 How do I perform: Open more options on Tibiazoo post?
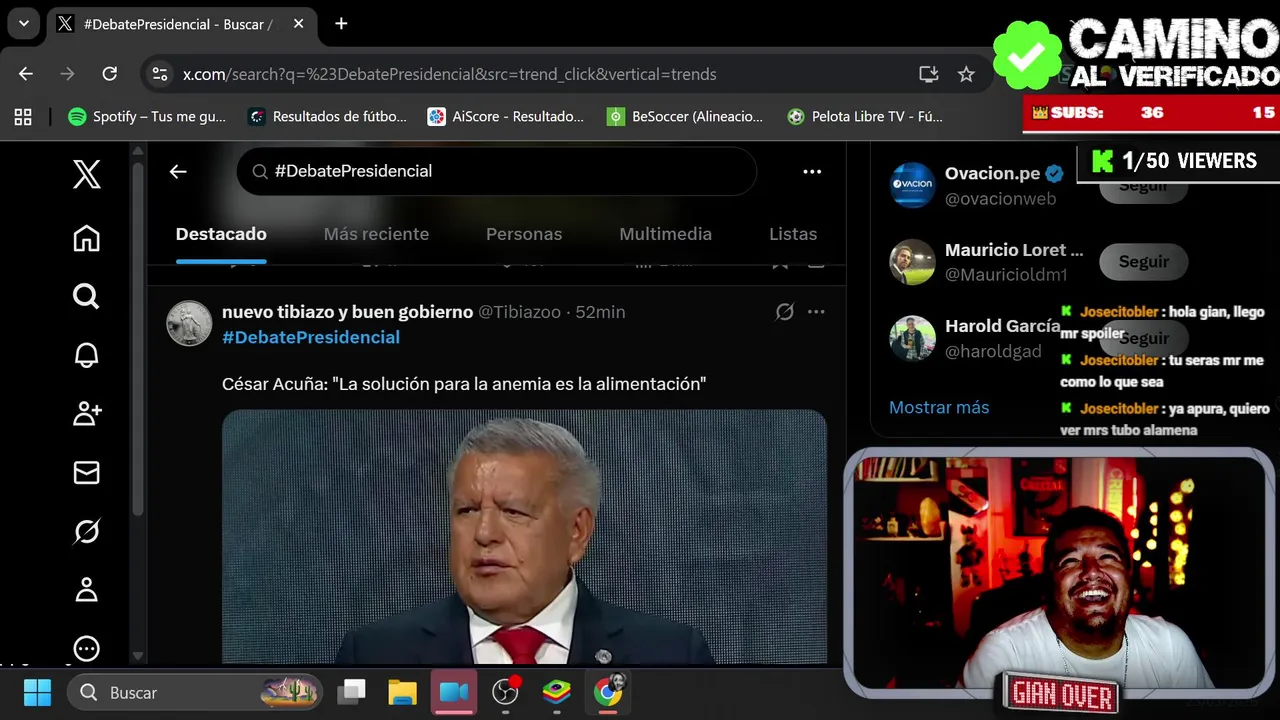(x=816, y=312)
